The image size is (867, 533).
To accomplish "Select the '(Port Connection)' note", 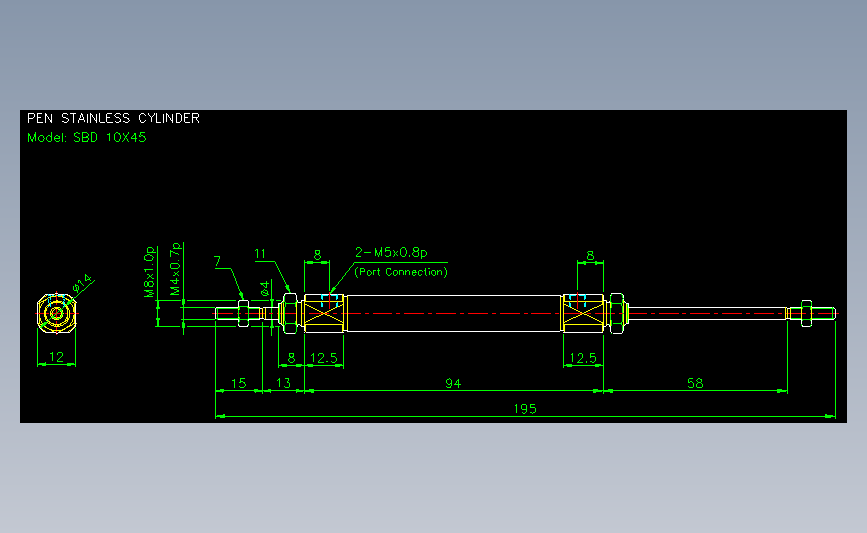I will coord(401,272).
